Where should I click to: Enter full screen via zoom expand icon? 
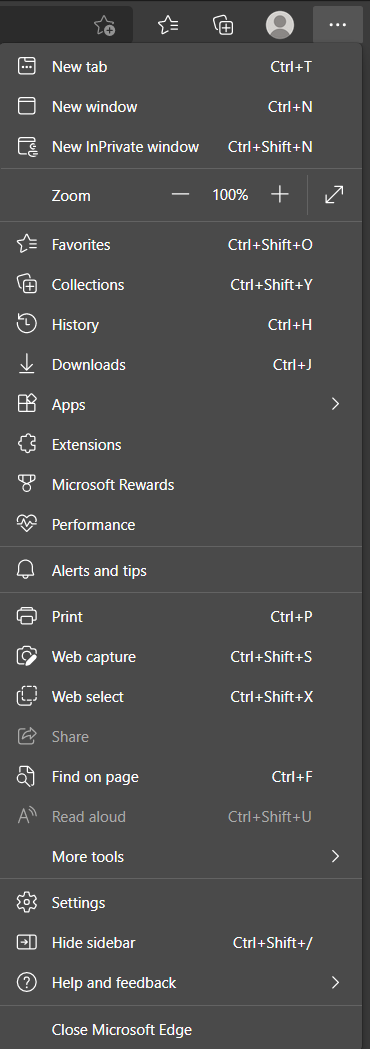334,195
